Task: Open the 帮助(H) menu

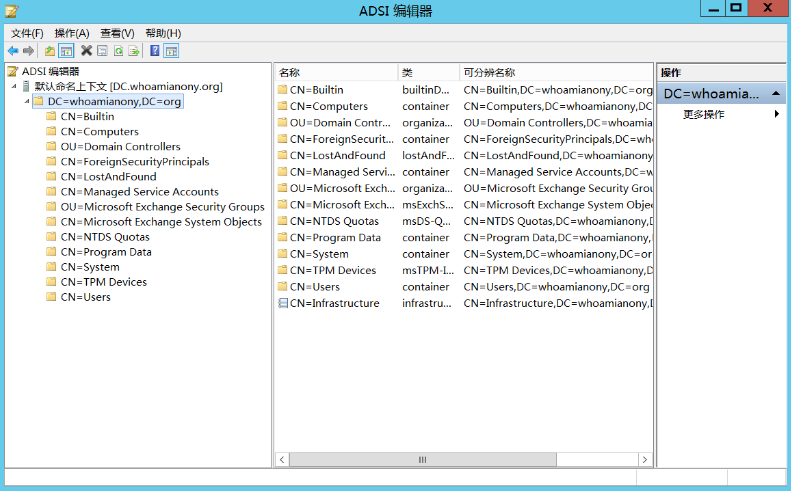Action: click(163, 33)
